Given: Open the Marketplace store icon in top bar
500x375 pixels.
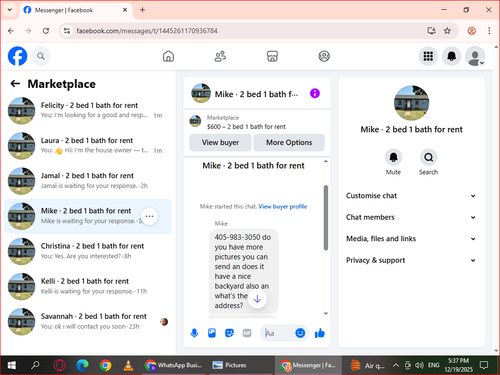Looking at the screenshot, I should click(x=272, y=56).
